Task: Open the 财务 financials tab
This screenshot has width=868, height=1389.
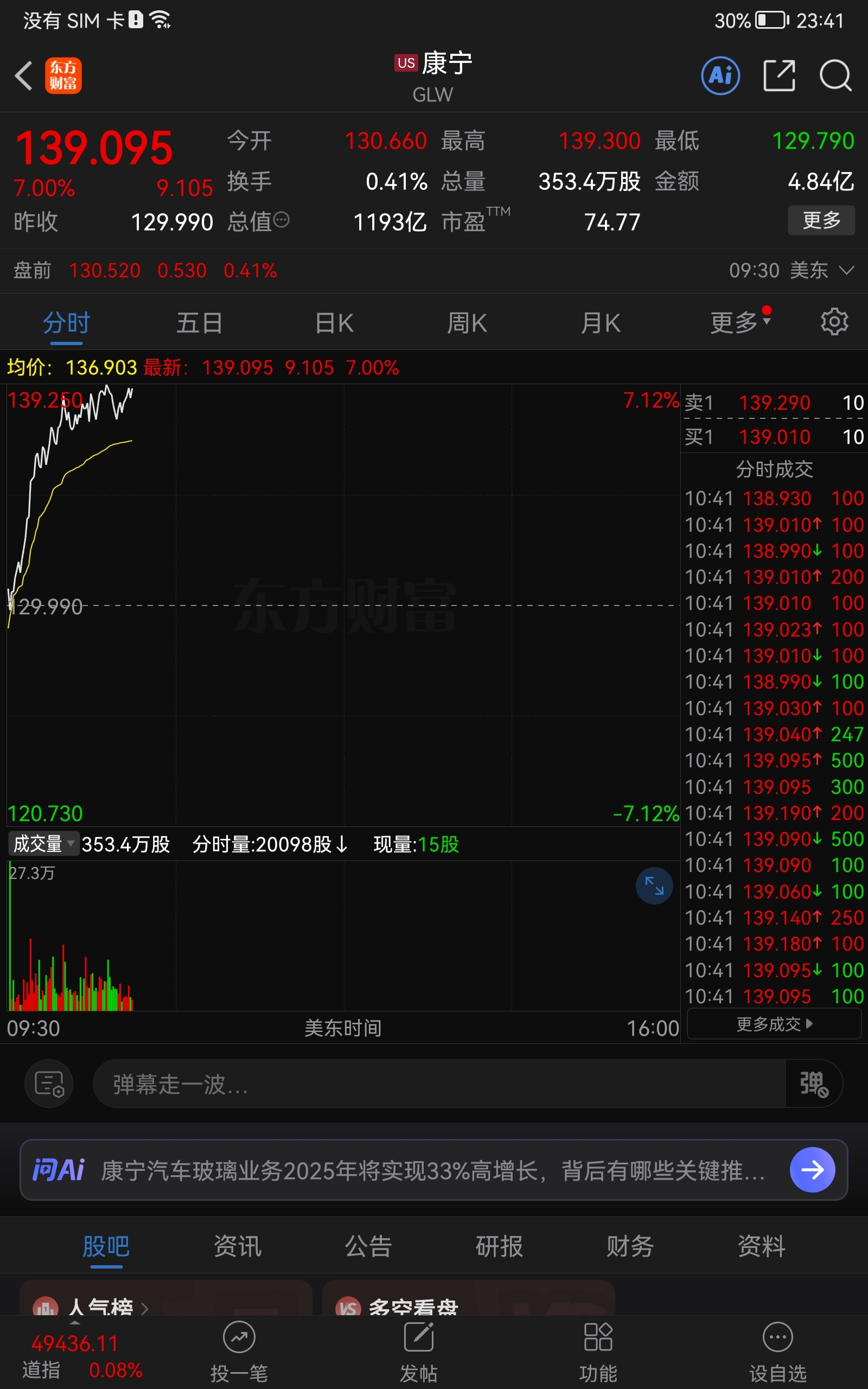Action: pos(630,1246)
